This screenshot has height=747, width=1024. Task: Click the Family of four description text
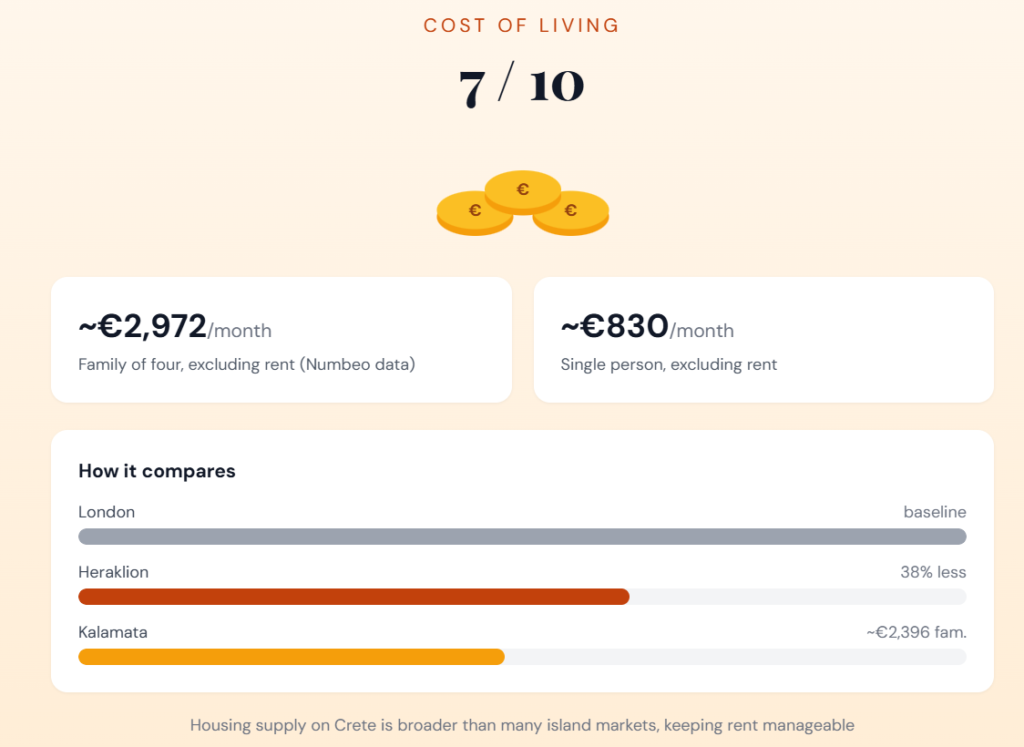247,365
